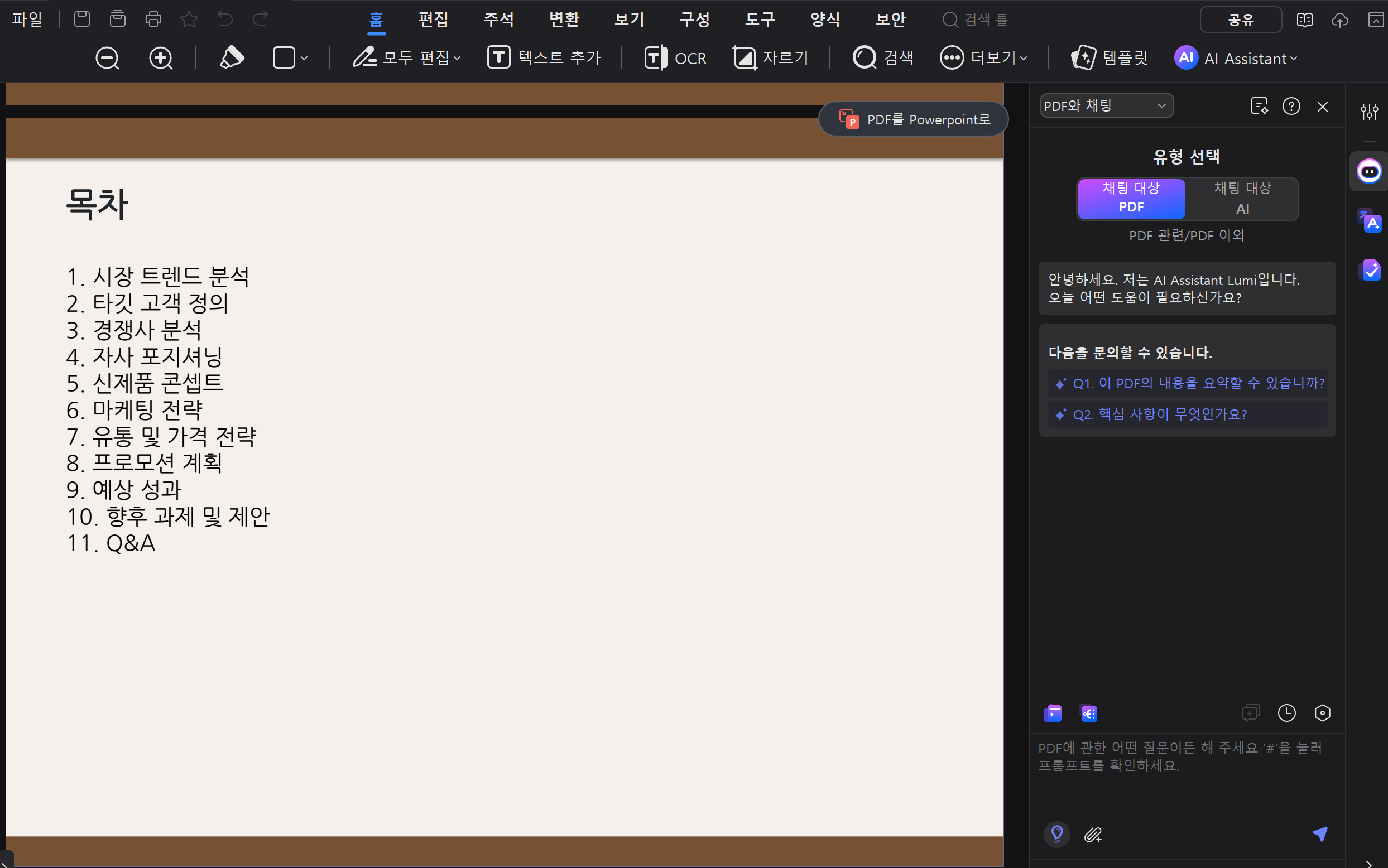1388x868 pixels.
Task: Click the line 11. Q&A
Action: pos(111,543)
